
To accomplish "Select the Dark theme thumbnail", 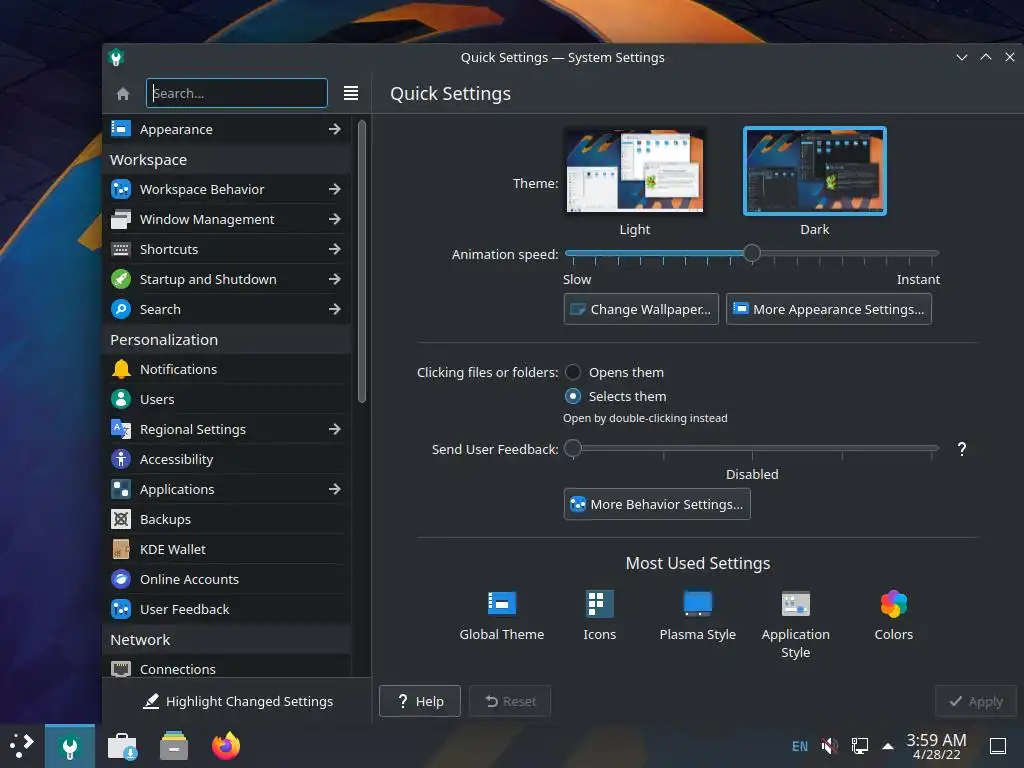I will (814, 170).
